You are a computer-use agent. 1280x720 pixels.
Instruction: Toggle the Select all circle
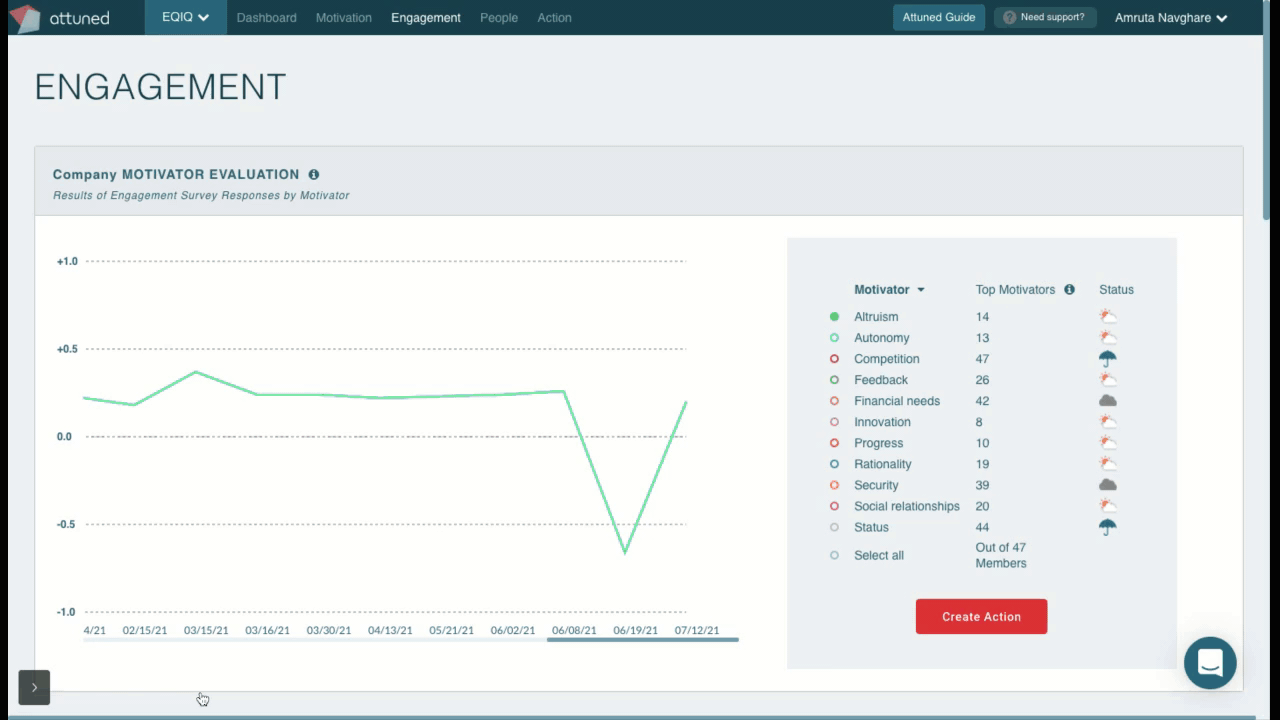tap(834, 555)
